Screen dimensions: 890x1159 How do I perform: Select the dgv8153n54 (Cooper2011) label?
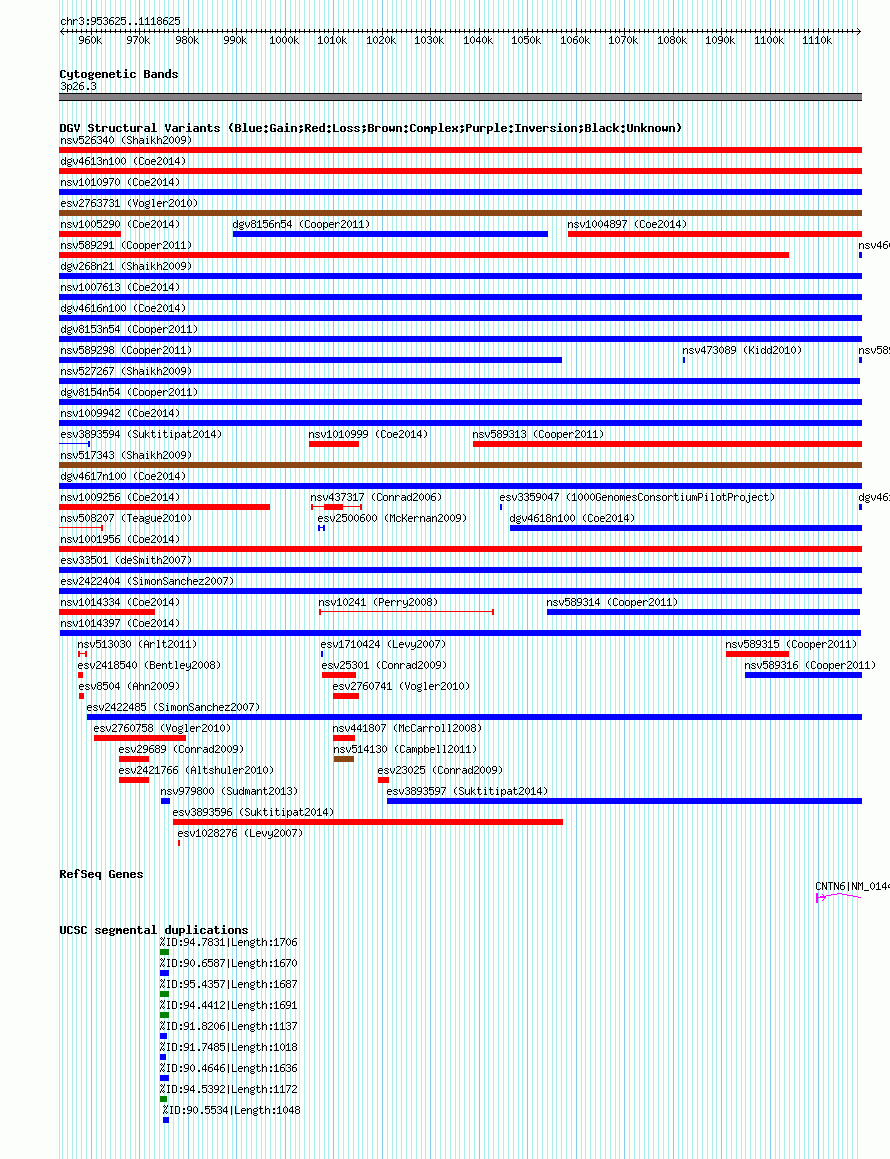click(129, 329)
